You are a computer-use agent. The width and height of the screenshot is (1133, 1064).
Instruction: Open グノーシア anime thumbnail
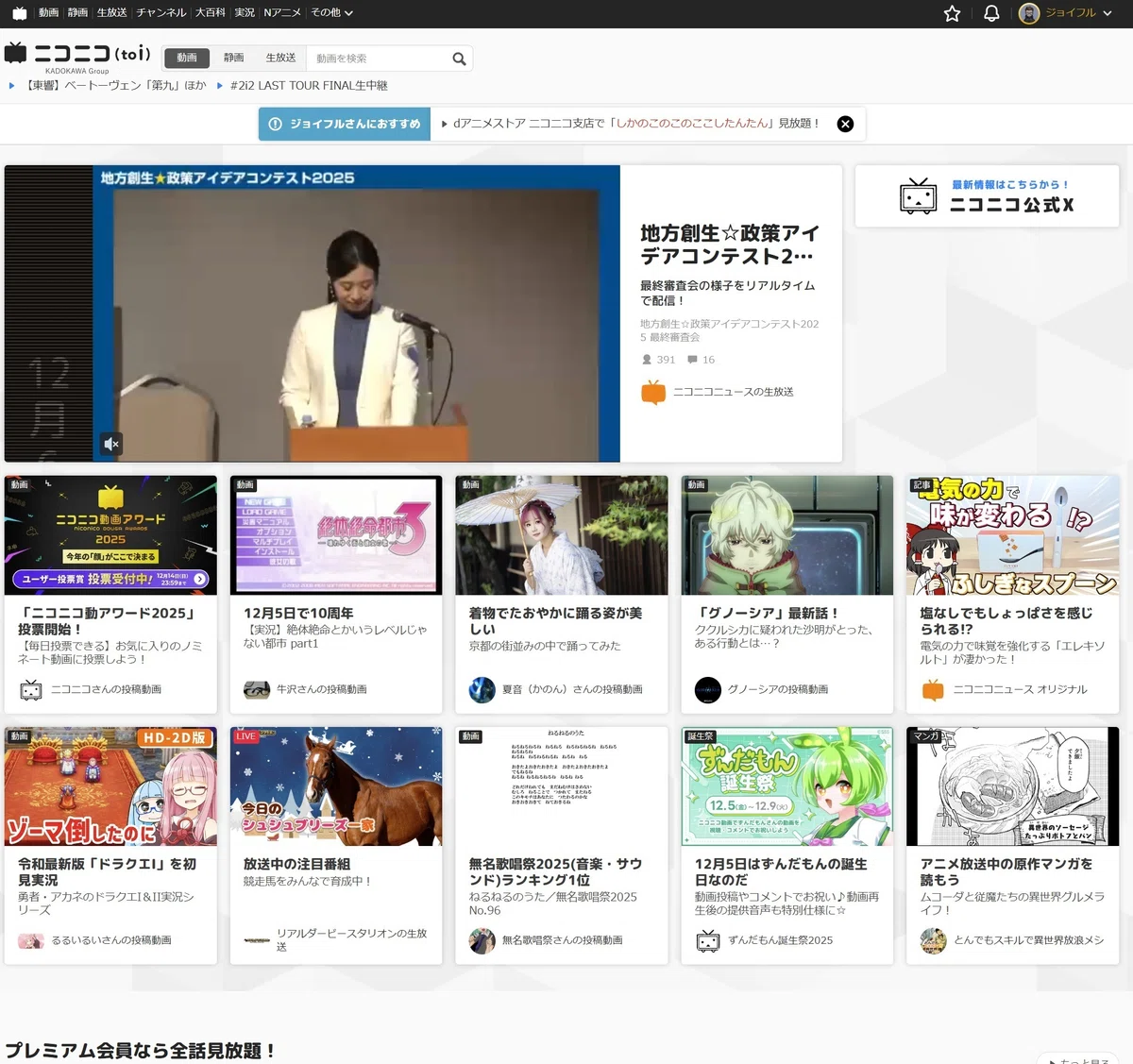click(787, 535)
